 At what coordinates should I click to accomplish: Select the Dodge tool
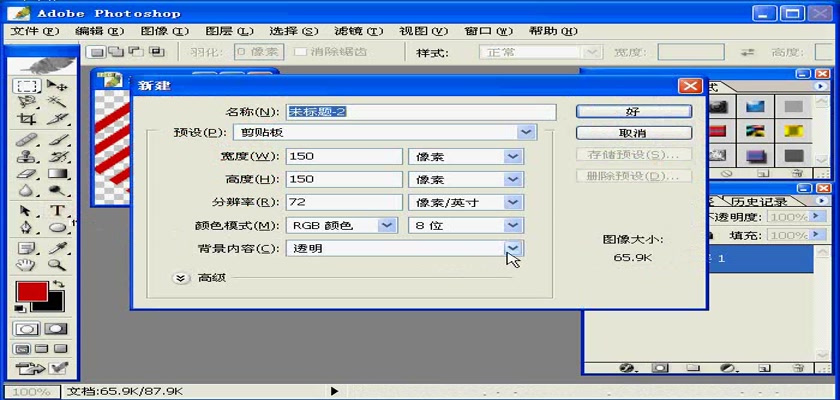57,190
